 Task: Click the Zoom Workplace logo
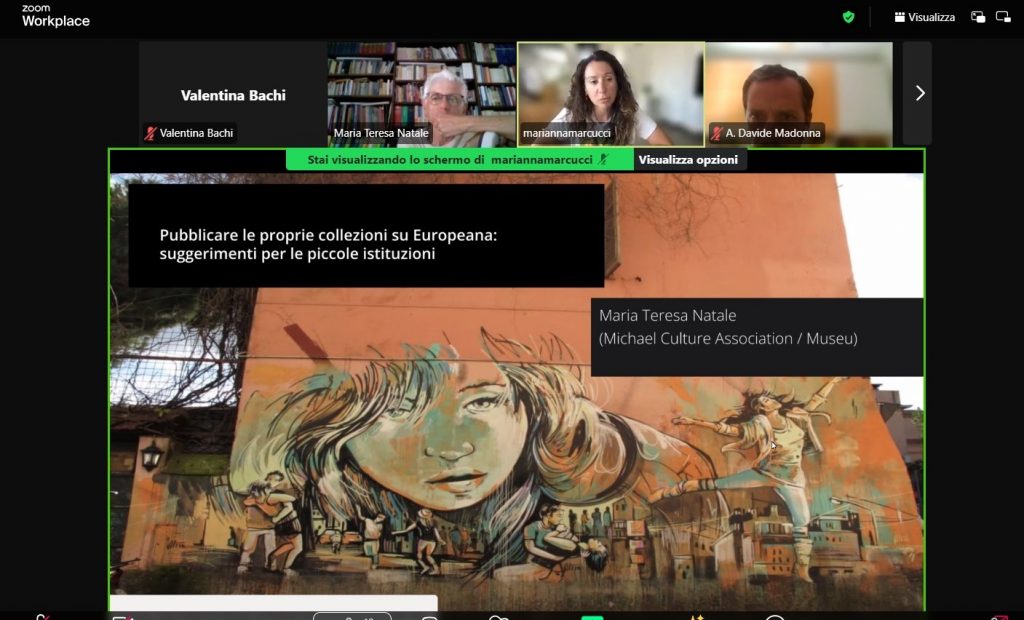click(x=56, y=16)
